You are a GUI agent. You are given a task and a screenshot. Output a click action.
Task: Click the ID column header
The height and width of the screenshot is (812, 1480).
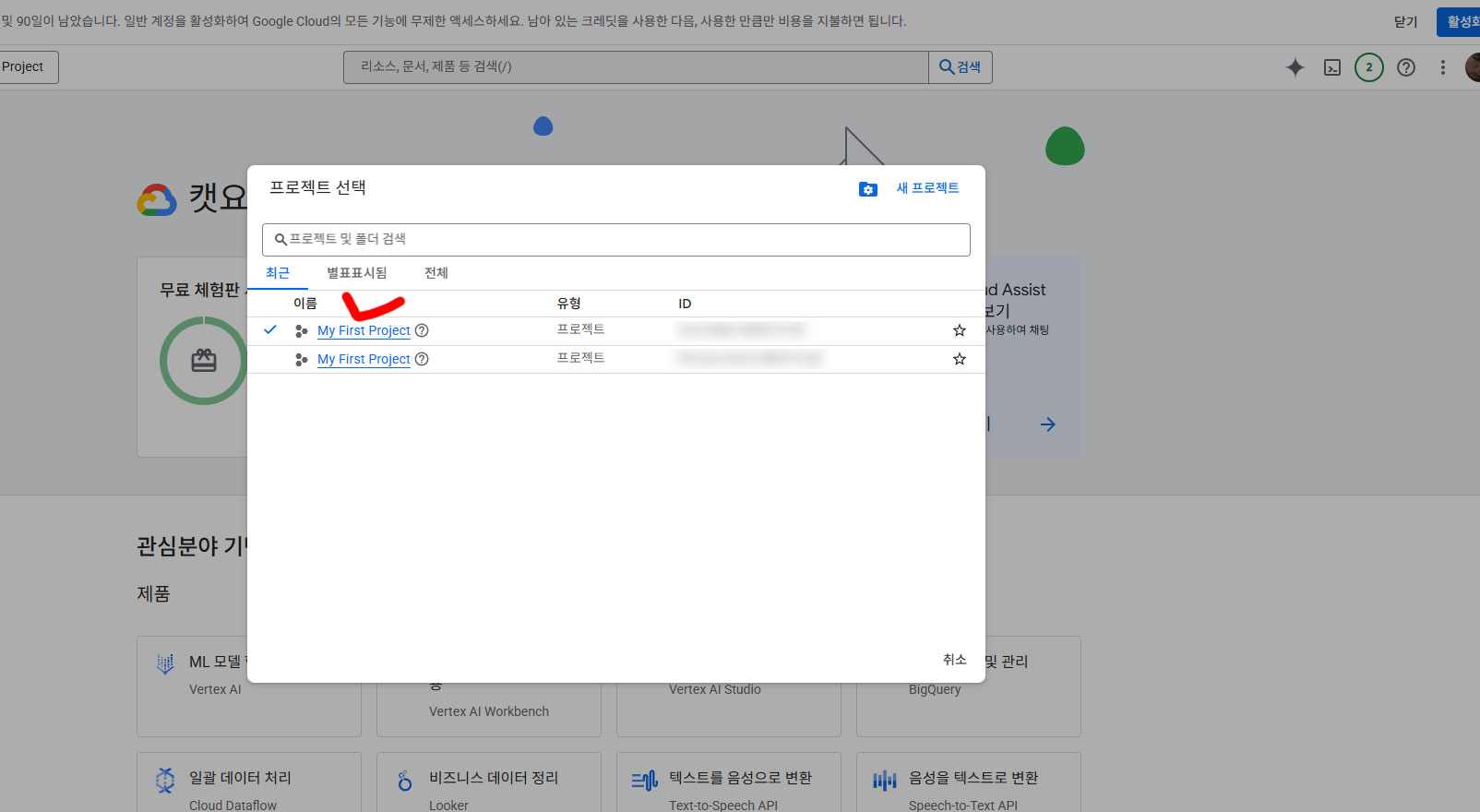685,304
